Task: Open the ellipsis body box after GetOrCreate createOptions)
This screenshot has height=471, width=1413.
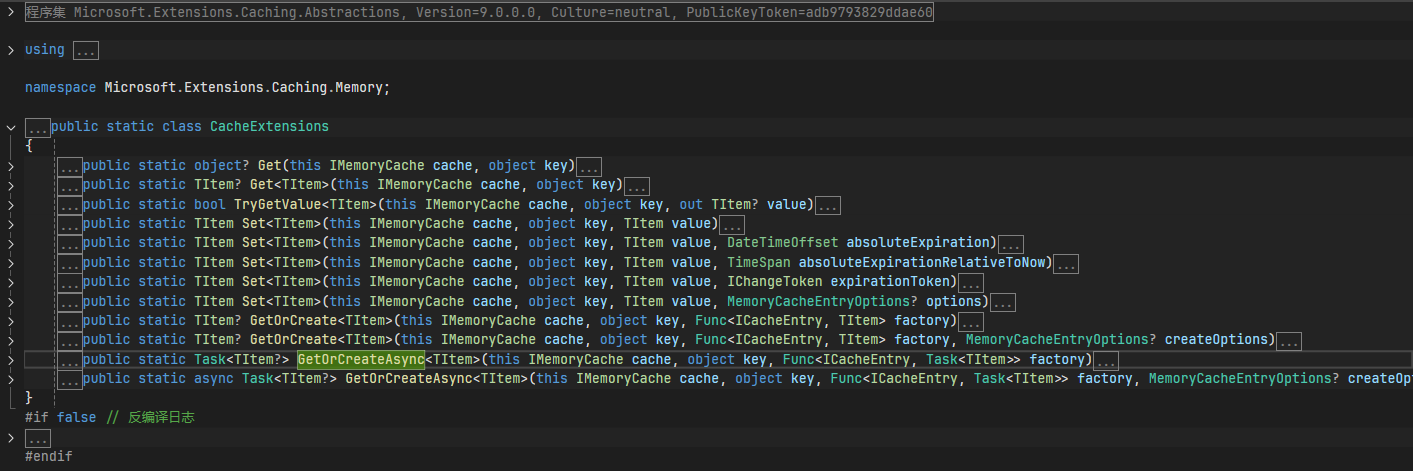Action: click(x=1289, y=341)
